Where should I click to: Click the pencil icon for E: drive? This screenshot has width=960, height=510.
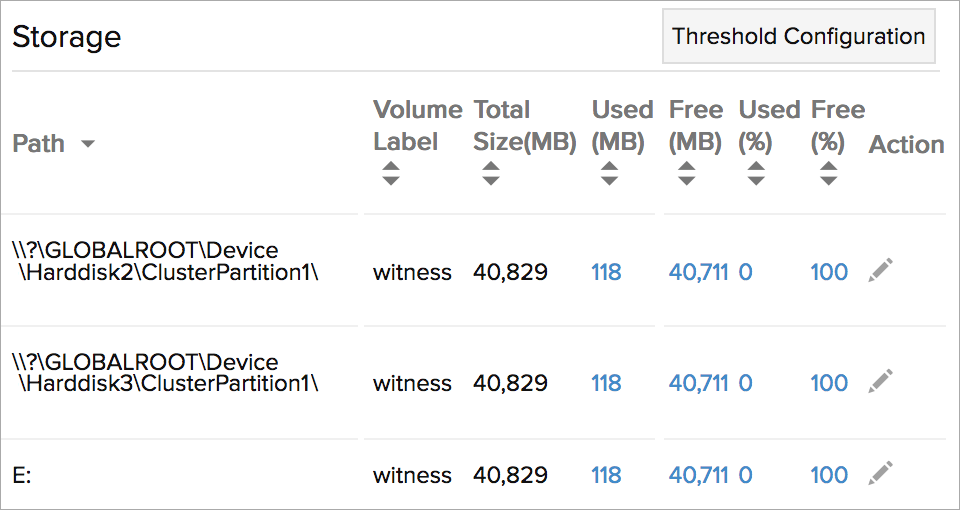coord(880,472)
